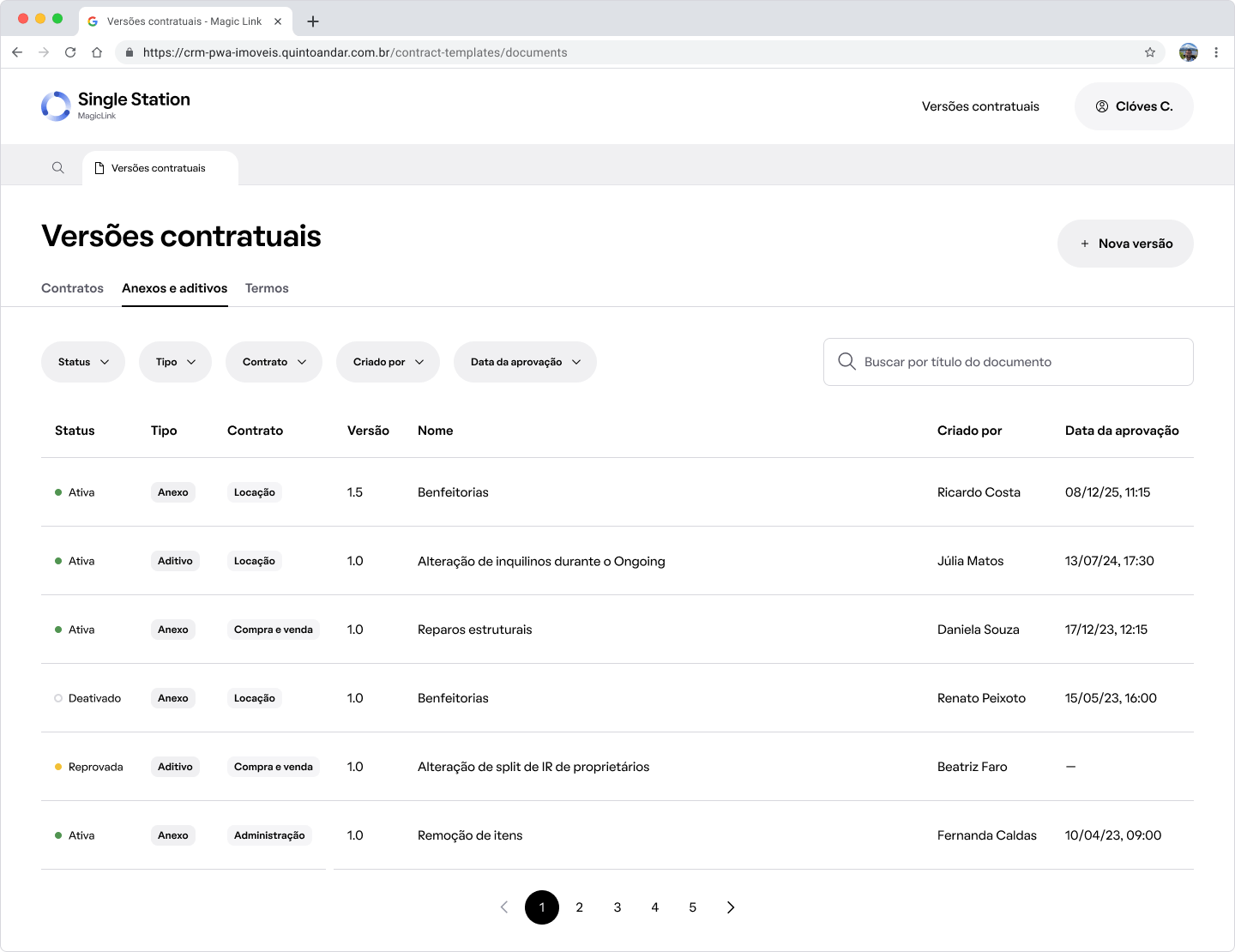Click the Administração contract tag
The image size is (1235, 952).
(x=269, y=835)
